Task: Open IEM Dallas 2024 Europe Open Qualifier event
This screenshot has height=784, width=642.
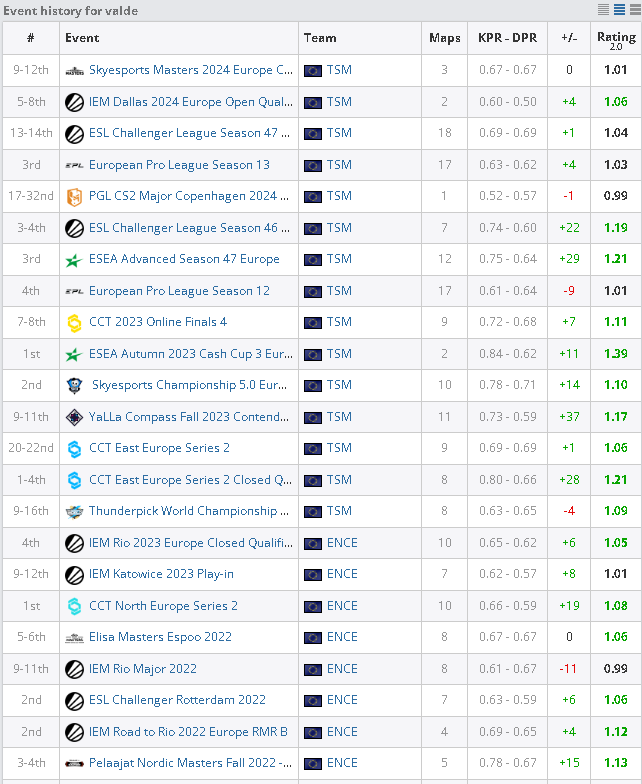Action: [x=190, y=102]
